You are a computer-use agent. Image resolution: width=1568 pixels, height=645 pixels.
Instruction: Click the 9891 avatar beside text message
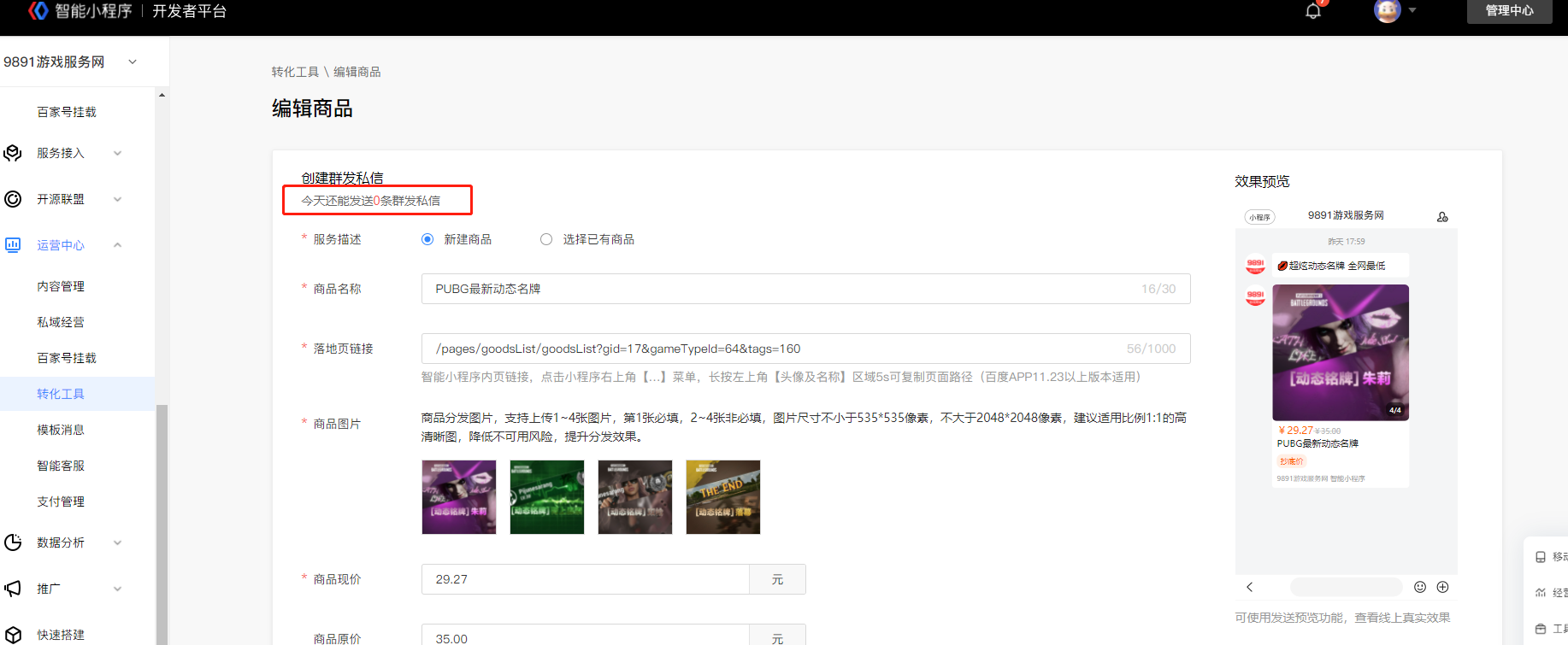pyautogui.click(x=1255, y=266)
